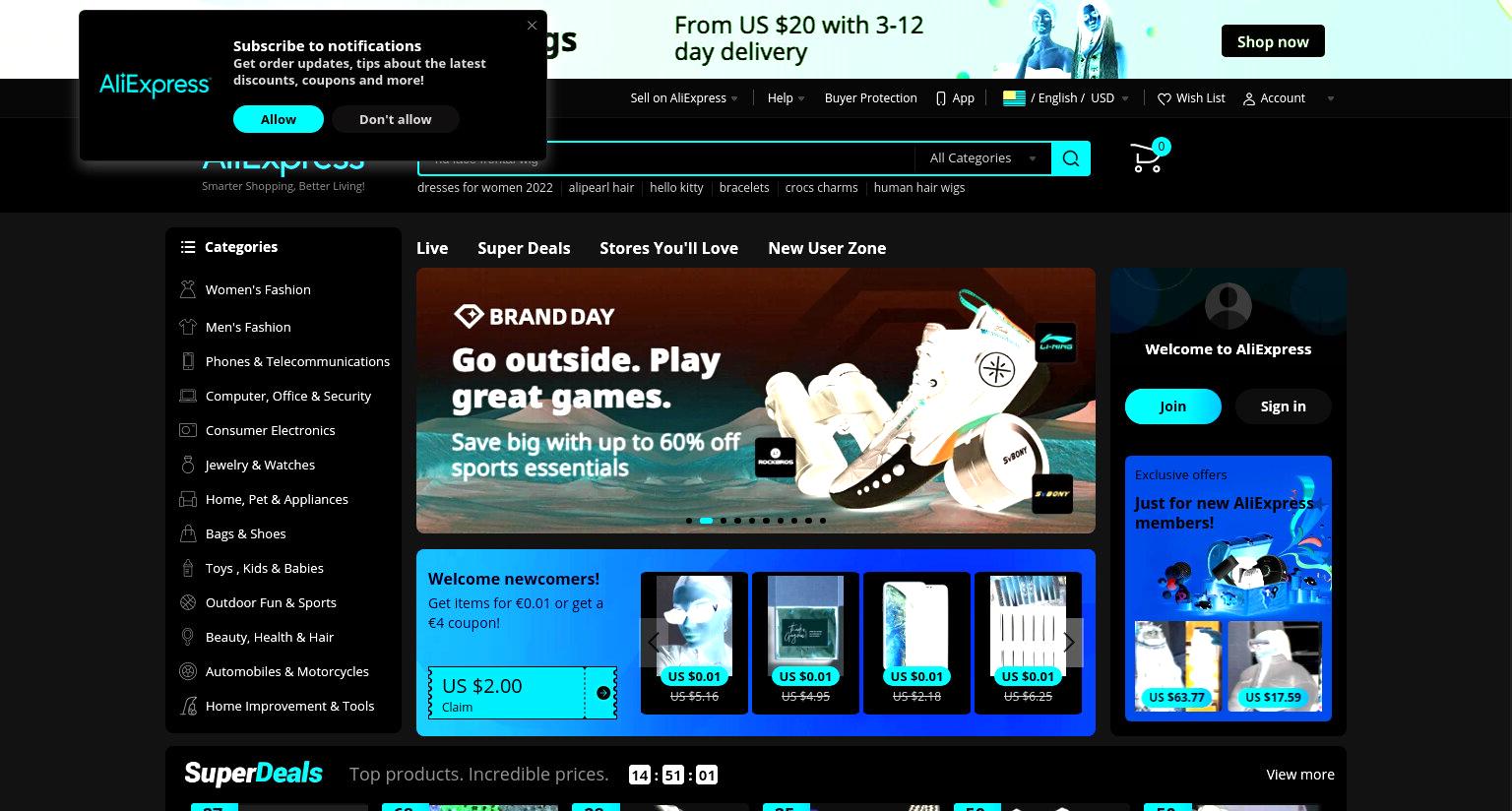This screenshot has height=811, width=1512.
Task: Click the country flag icon
Action: pos(1014,97)
